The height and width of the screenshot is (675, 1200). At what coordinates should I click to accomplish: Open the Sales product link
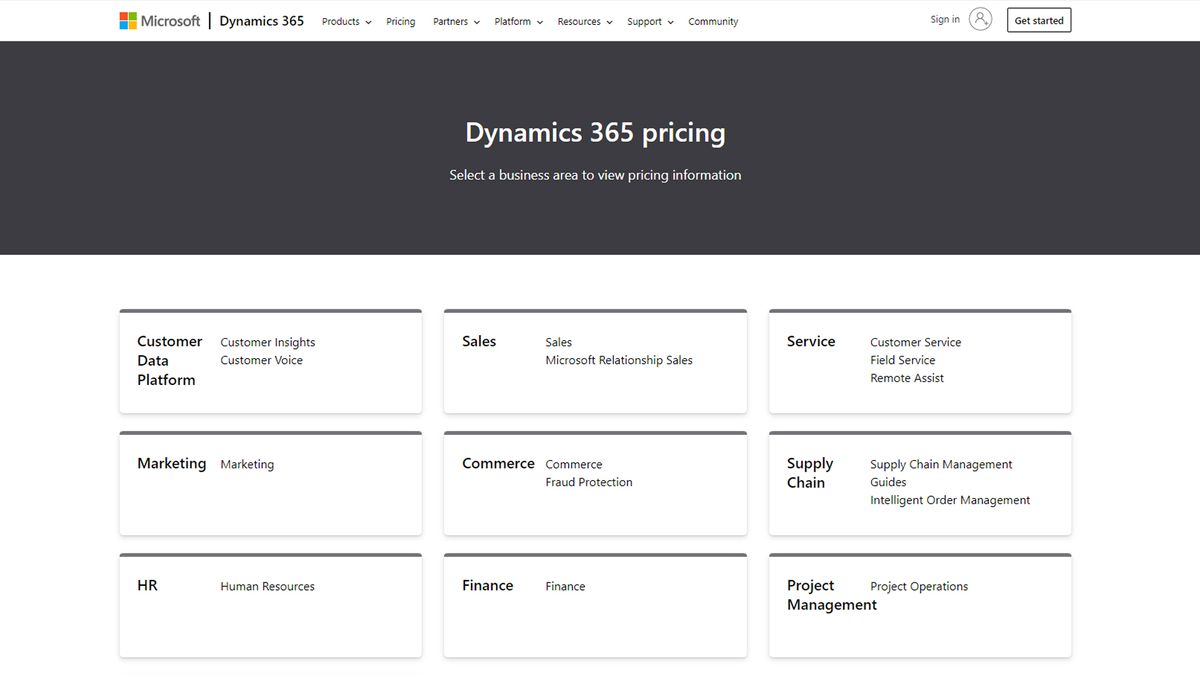pyautogui.click(x=559, y=342)
